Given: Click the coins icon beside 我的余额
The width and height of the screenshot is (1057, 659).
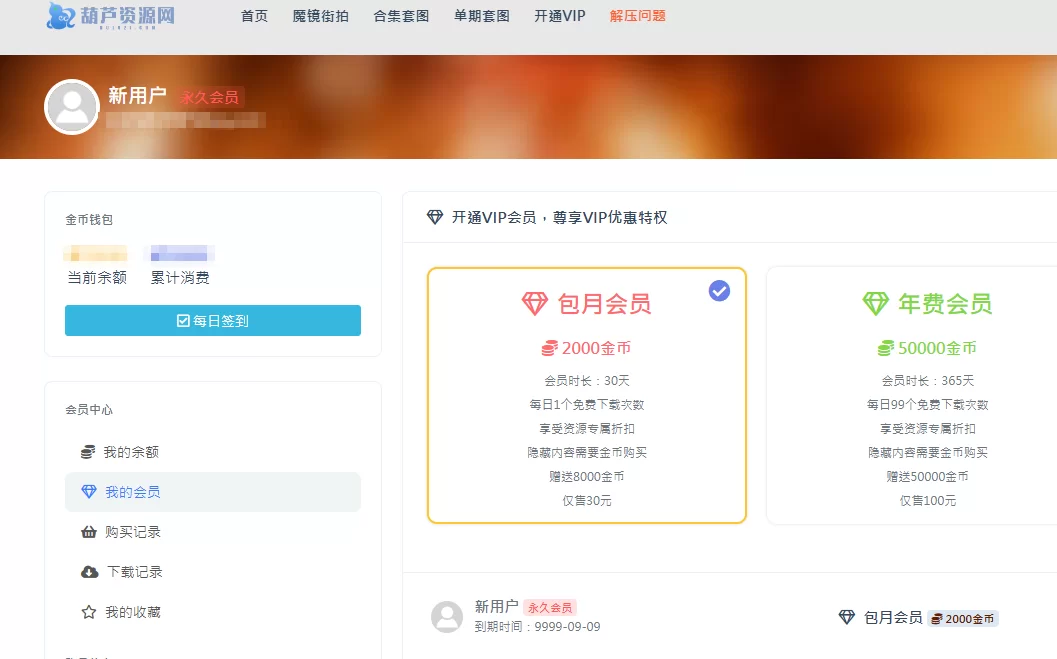Looking at the screenshot, I should [x=88, y=452].
